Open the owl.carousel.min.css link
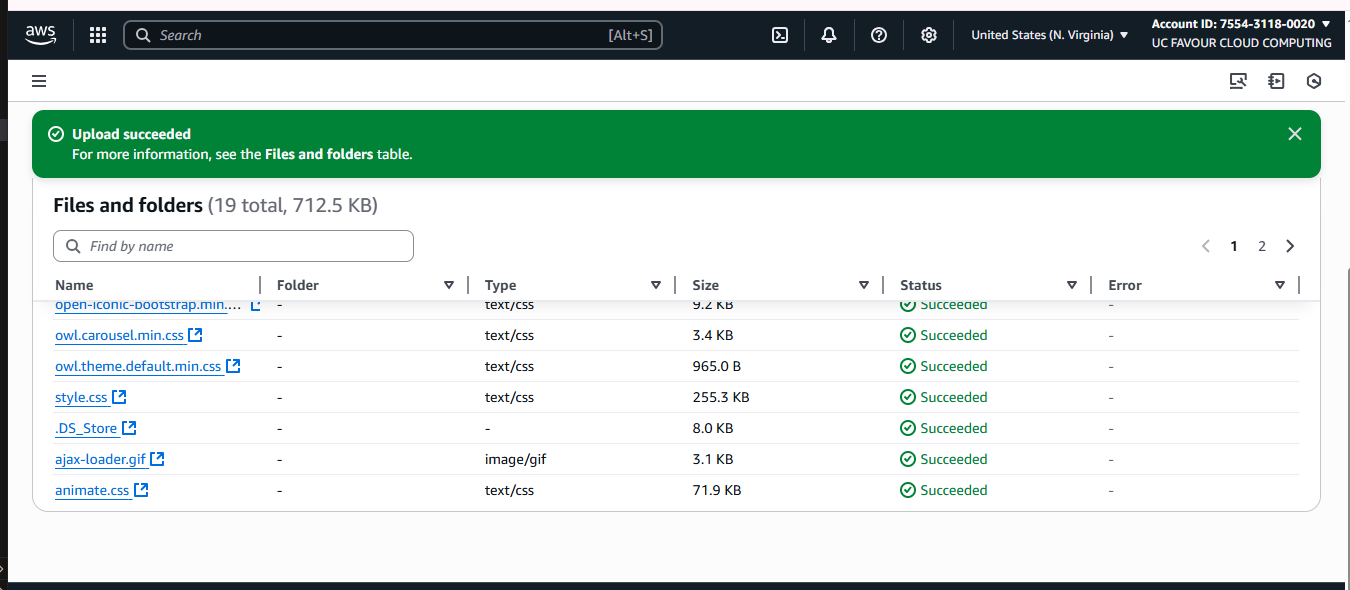The height and width of the screenshot is (590, 1350). pos(119,335)
